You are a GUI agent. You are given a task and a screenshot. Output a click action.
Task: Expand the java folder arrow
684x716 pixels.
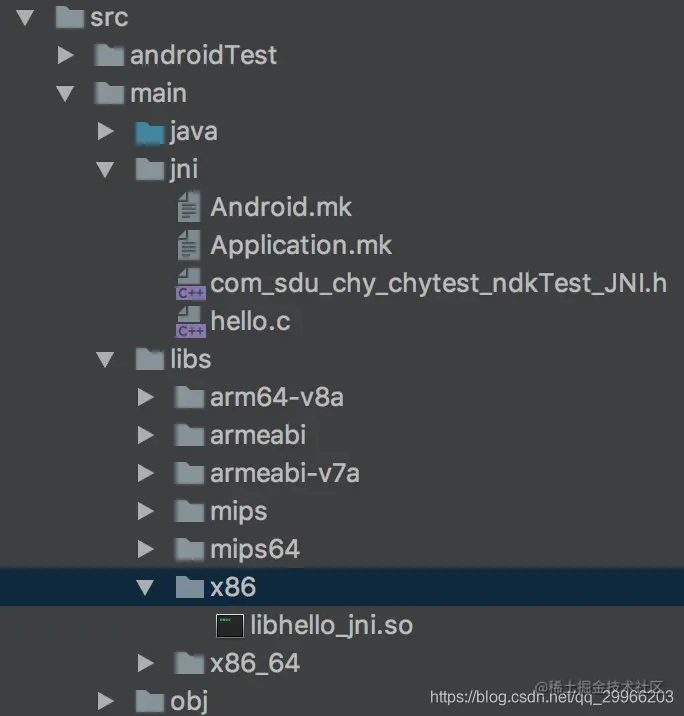click(105, 132)
